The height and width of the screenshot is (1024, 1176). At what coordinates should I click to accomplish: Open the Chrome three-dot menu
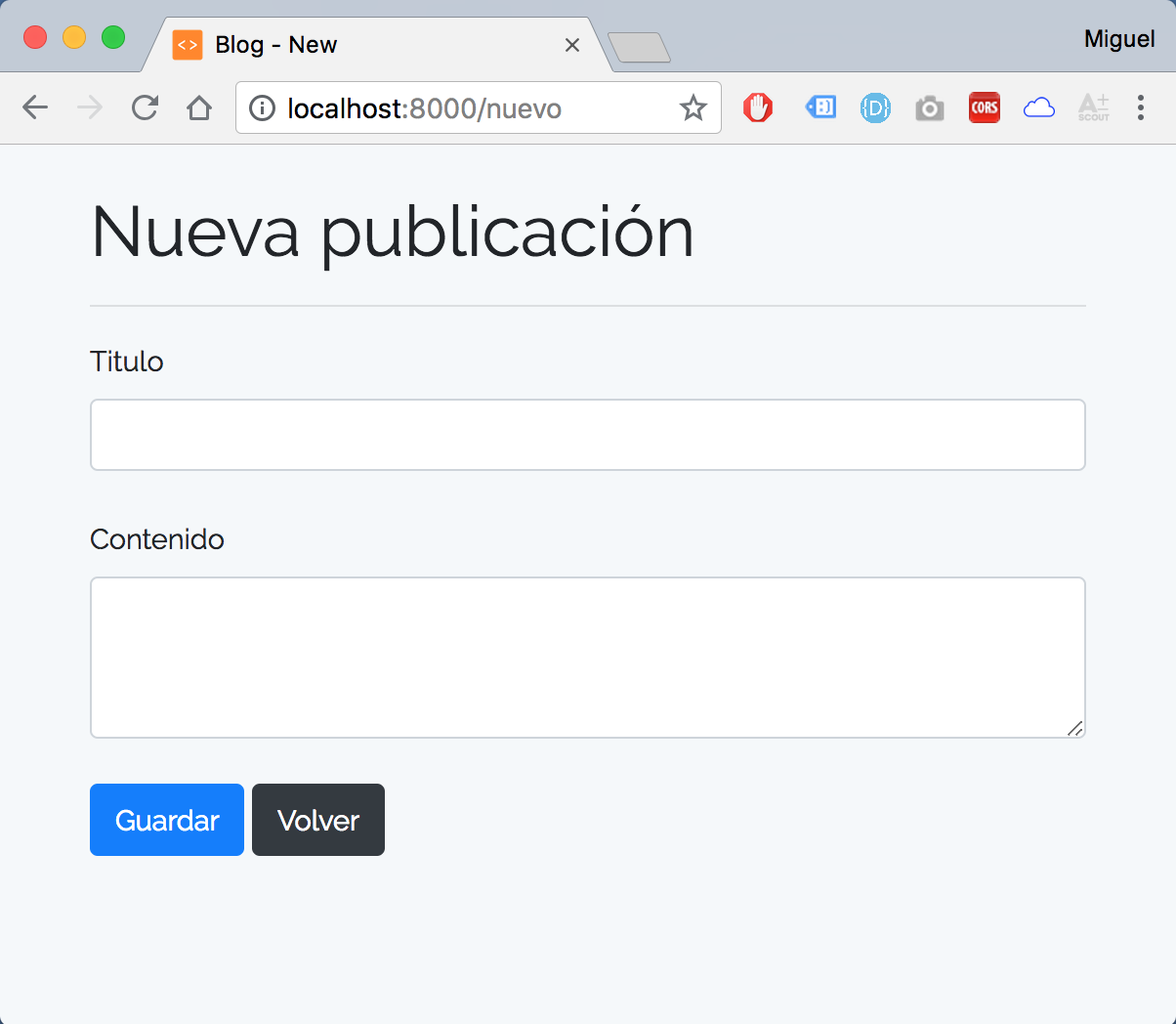click(x=1140, y=107)
